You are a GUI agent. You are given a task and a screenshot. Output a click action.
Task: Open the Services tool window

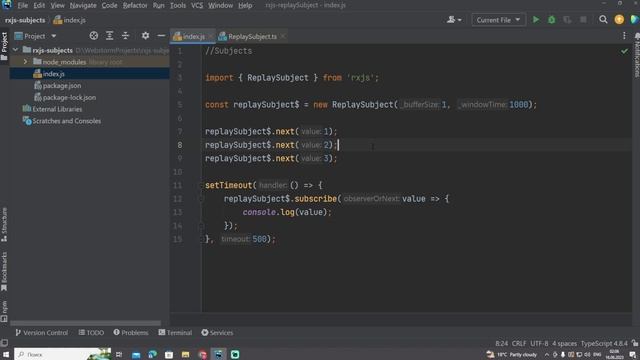pyautogui.click(x=217, y=333)
